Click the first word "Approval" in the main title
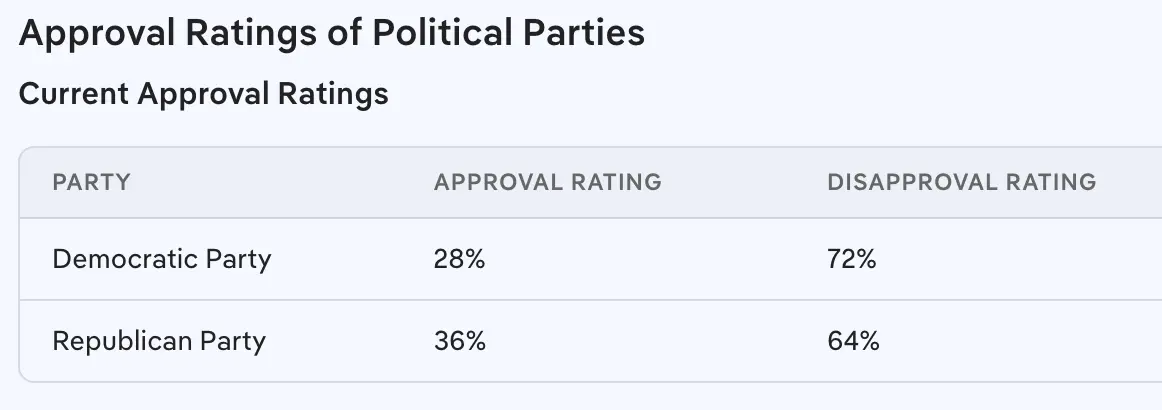1162x410 pixels. coord(88,34)
